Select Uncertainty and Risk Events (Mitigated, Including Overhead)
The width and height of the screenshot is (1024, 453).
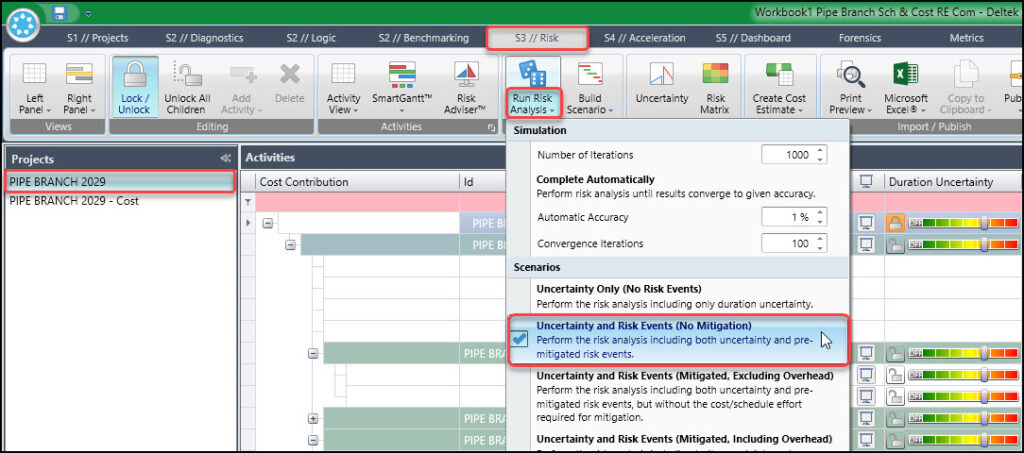(x=677, y=441)
